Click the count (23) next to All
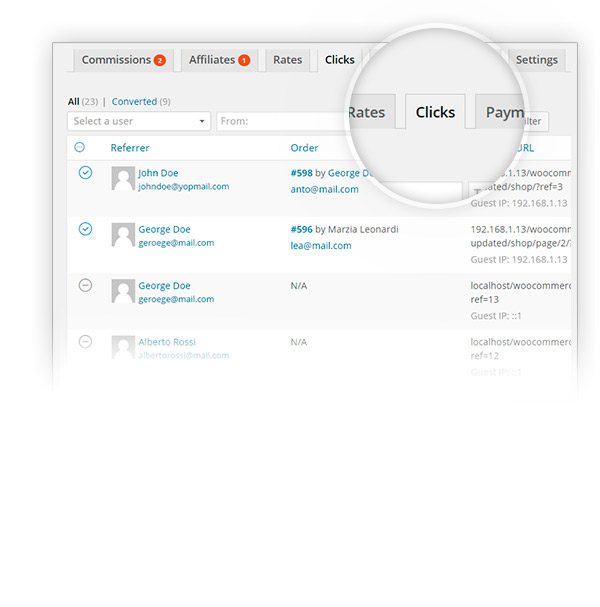600x607 pixels. [90, 101]
